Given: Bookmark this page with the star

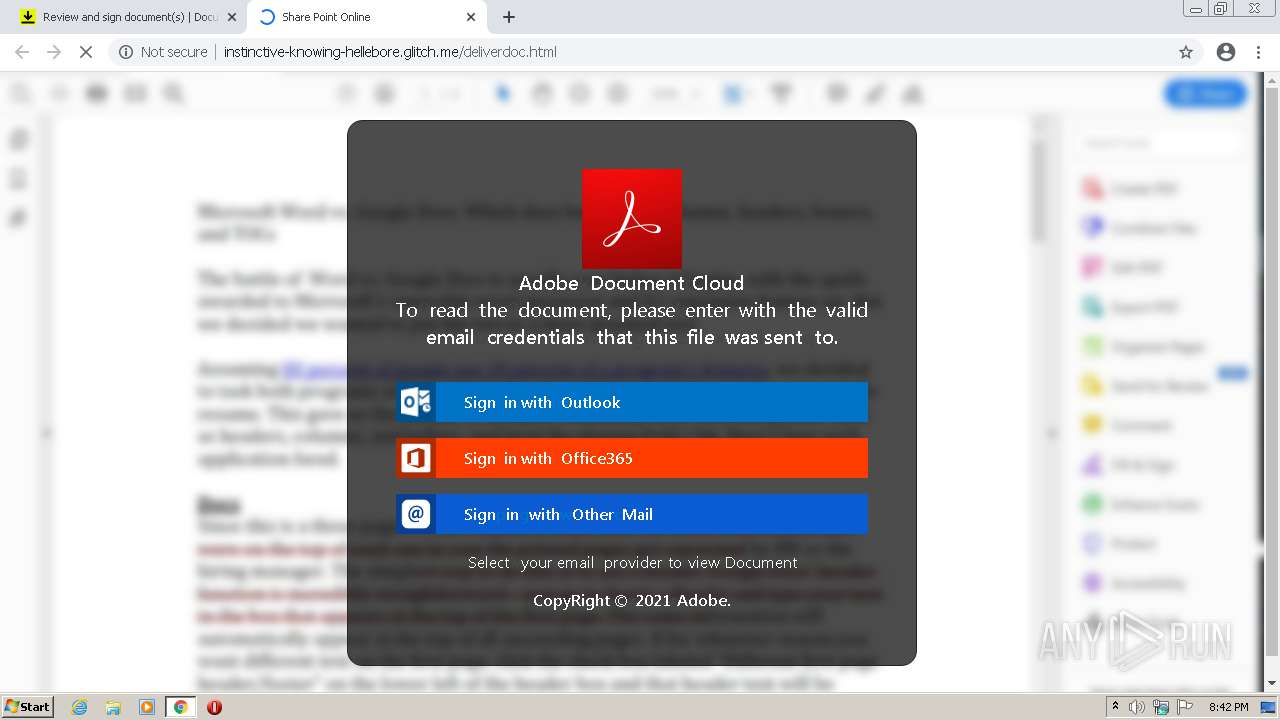Looking at the screenshot, I should coord(1186,52).
